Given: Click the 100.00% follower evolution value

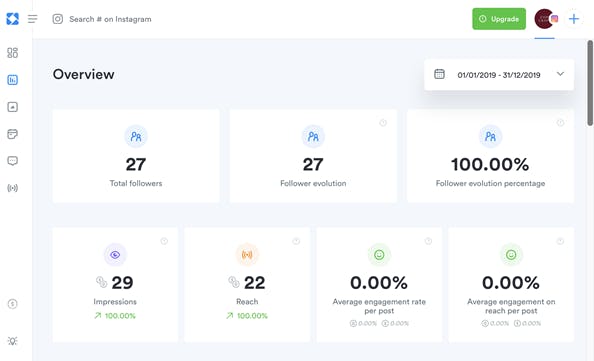Looking at the screenshot, I should (490, 164).
